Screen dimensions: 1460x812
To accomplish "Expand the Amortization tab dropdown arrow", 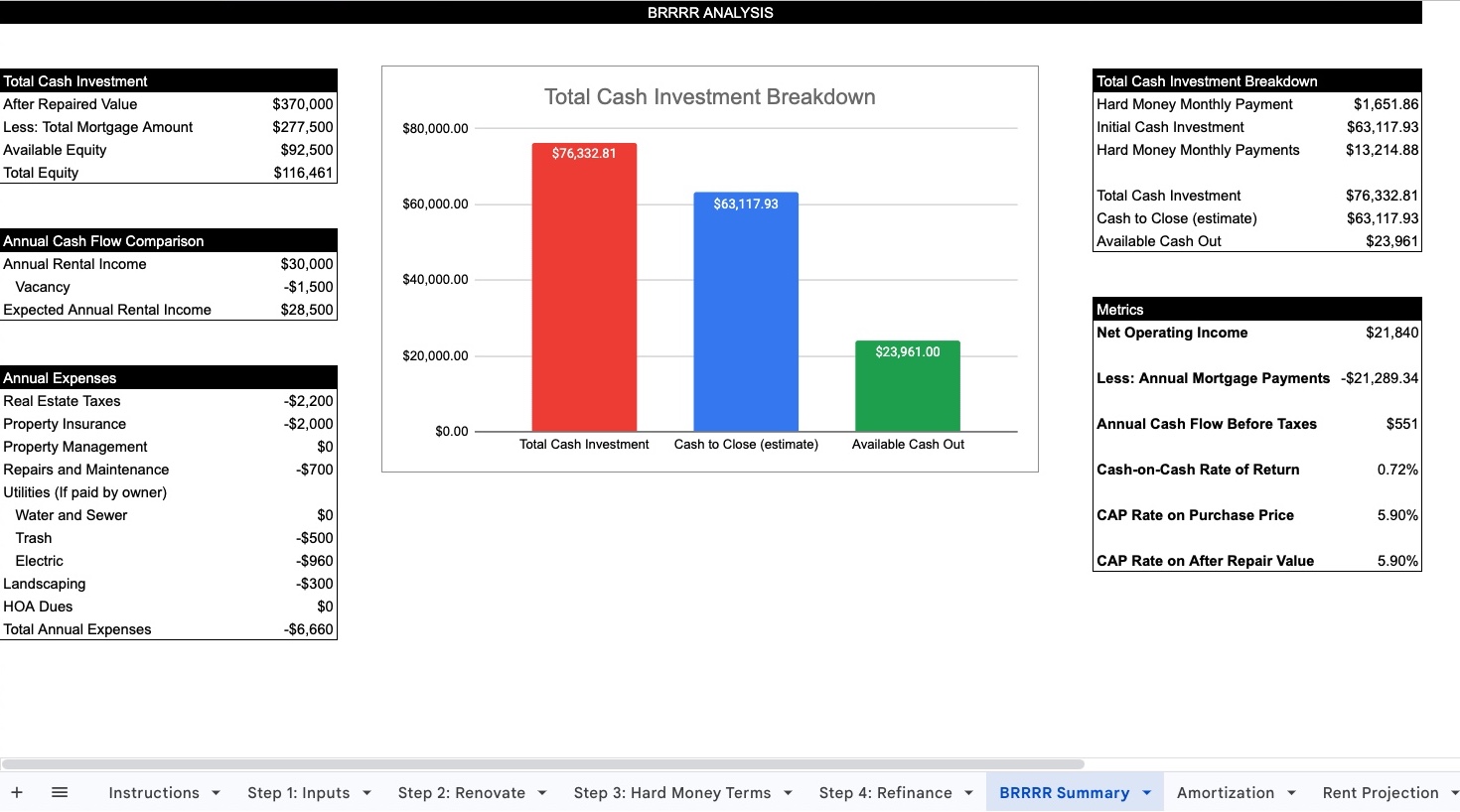I will (1291, 793).
